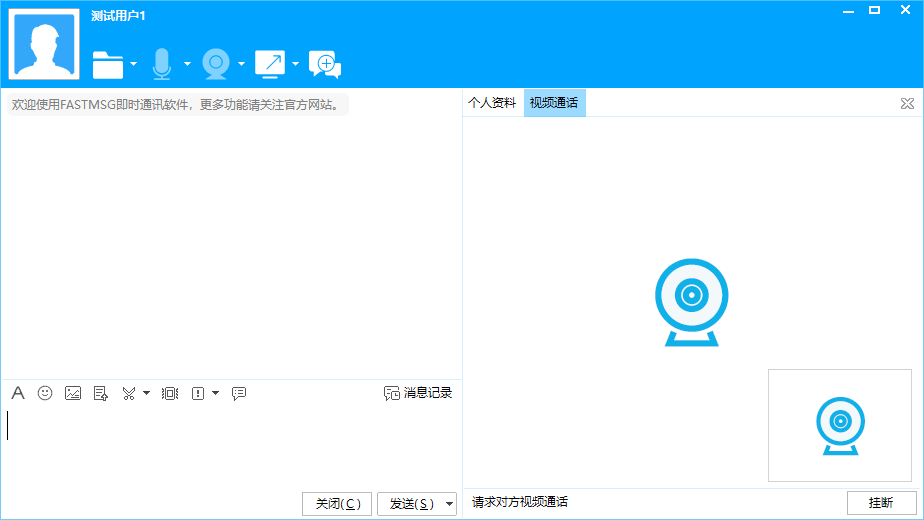Expand the screen share dropdown arrow

tap(295, 64)
